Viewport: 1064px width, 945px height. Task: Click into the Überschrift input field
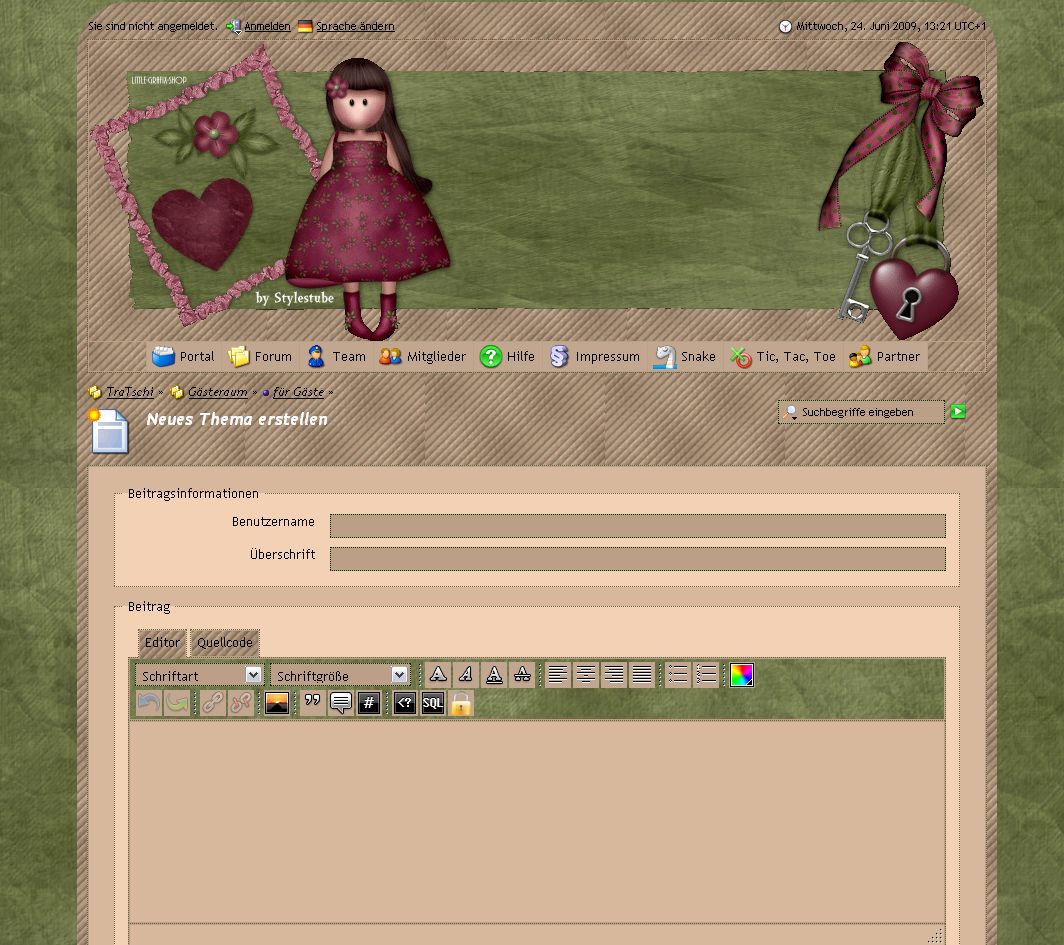click(637, 558)
